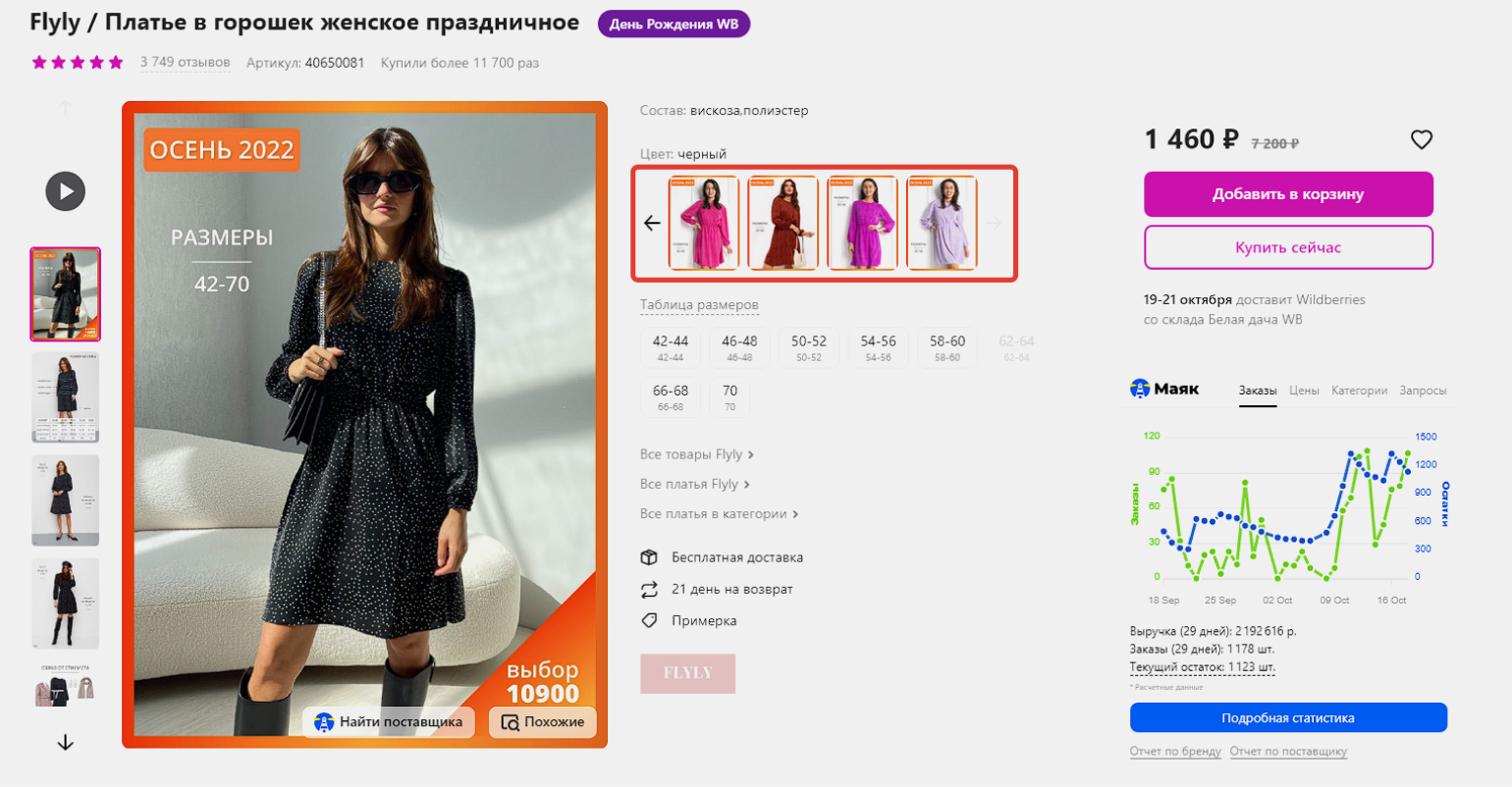Click the 21-day return arrows icon
The image size is (1512, 787).
coord(649,589)
